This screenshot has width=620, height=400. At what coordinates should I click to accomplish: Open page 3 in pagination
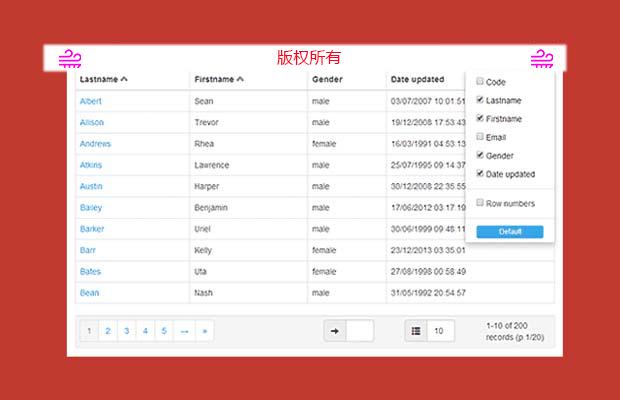pos(126,331)
